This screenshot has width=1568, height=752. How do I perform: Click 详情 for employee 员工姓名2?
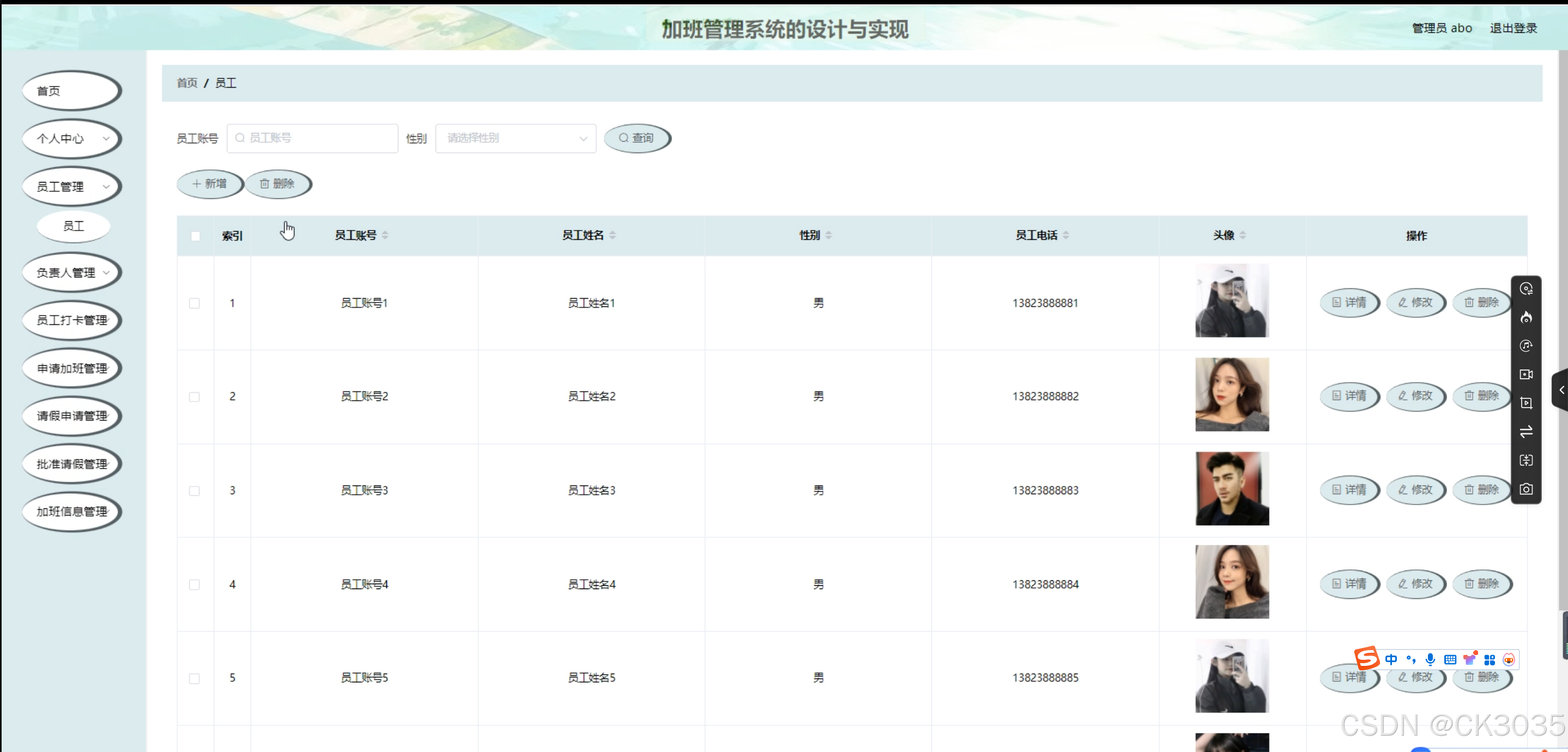coord(1349,396)
